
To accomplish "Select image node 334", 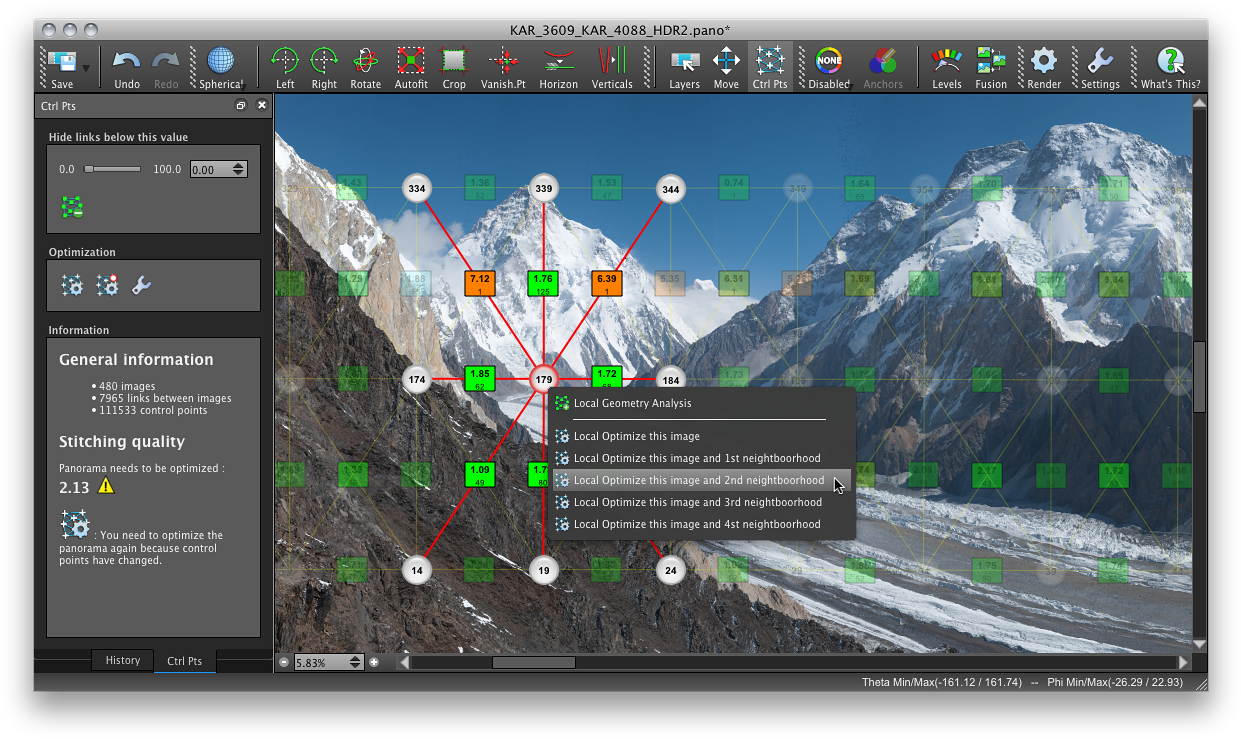I will (417, 189).
